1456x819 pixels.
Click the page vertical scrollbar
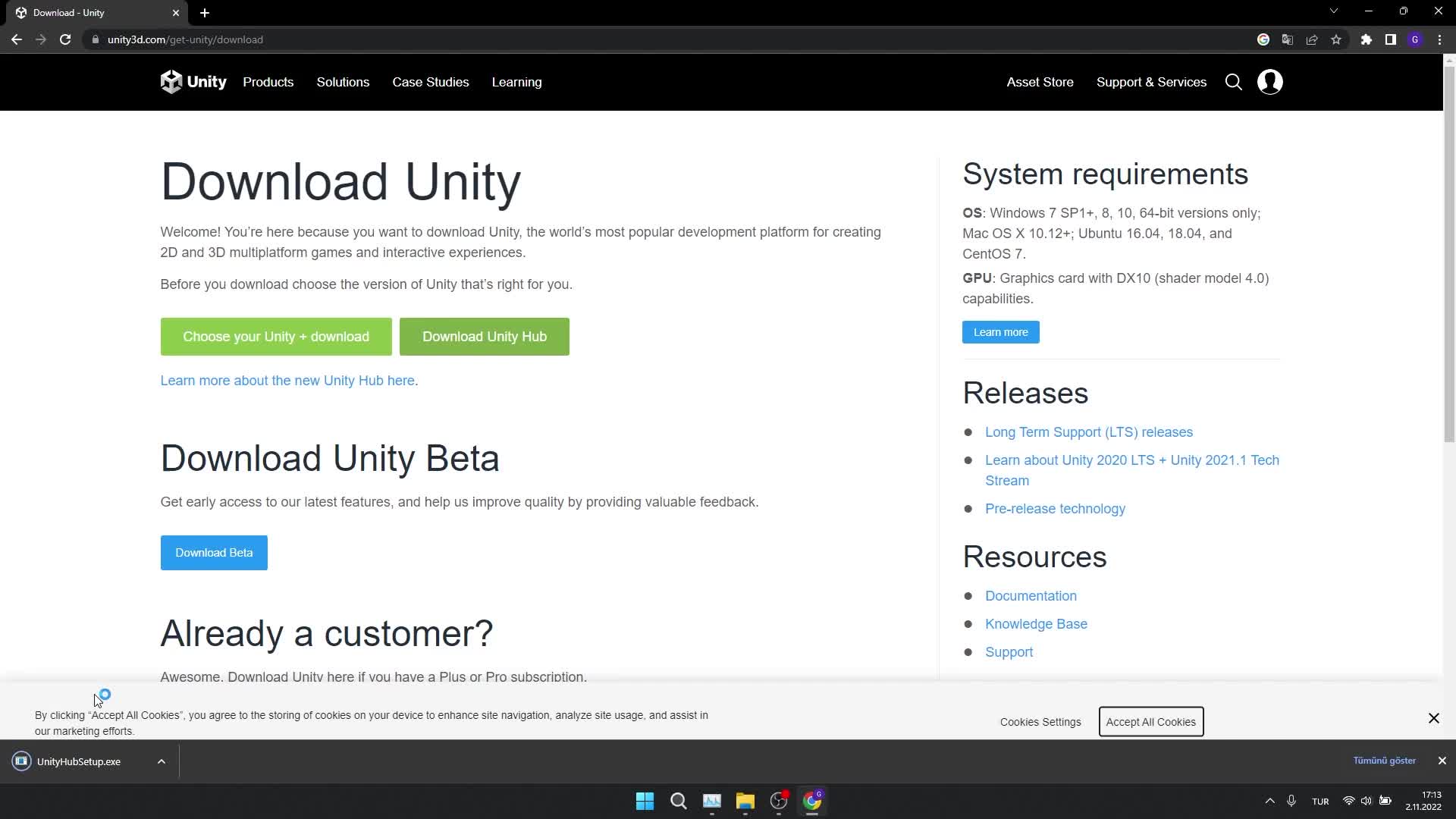1449,254
